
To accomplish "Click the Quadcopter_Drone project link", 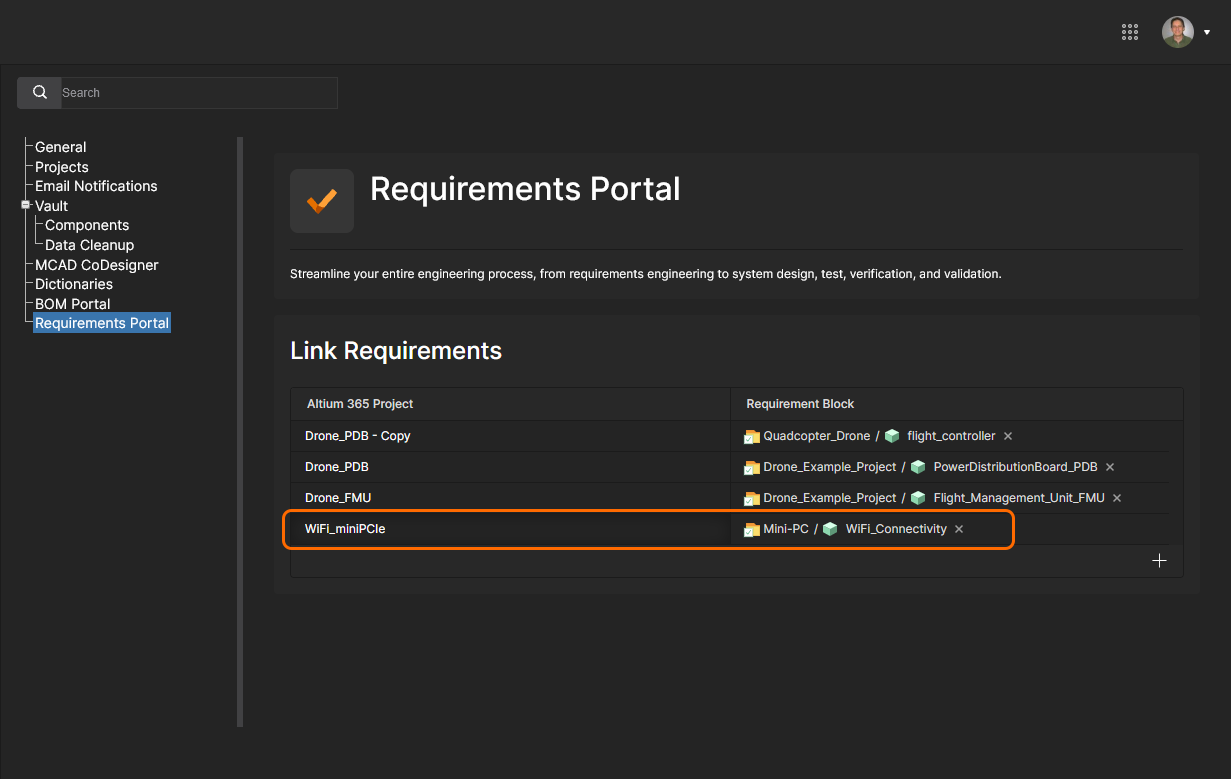I will click(816, 436).
